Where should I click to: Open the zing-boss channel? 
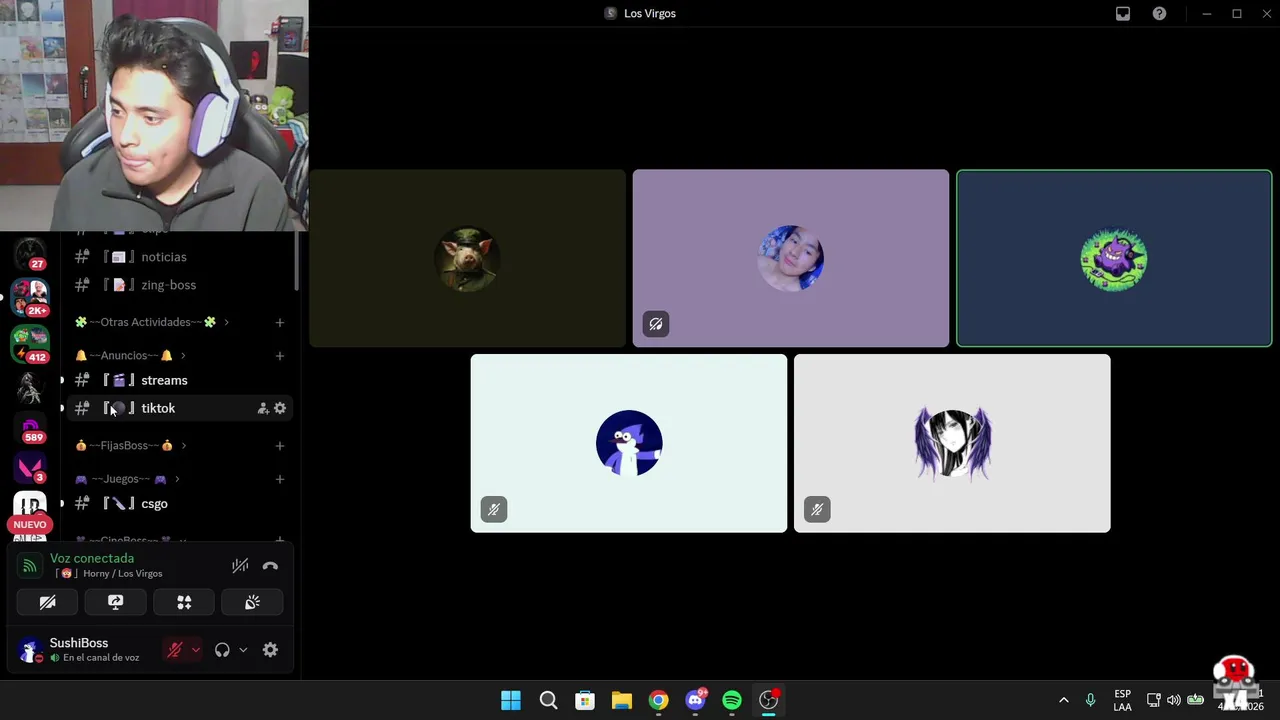pyautogui.click(x=180, y=285)
